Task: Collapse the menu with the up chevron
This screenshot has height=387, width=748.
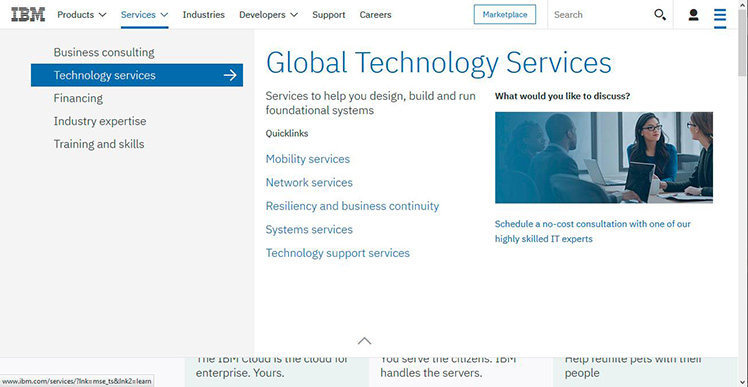Action: [364, 341]
